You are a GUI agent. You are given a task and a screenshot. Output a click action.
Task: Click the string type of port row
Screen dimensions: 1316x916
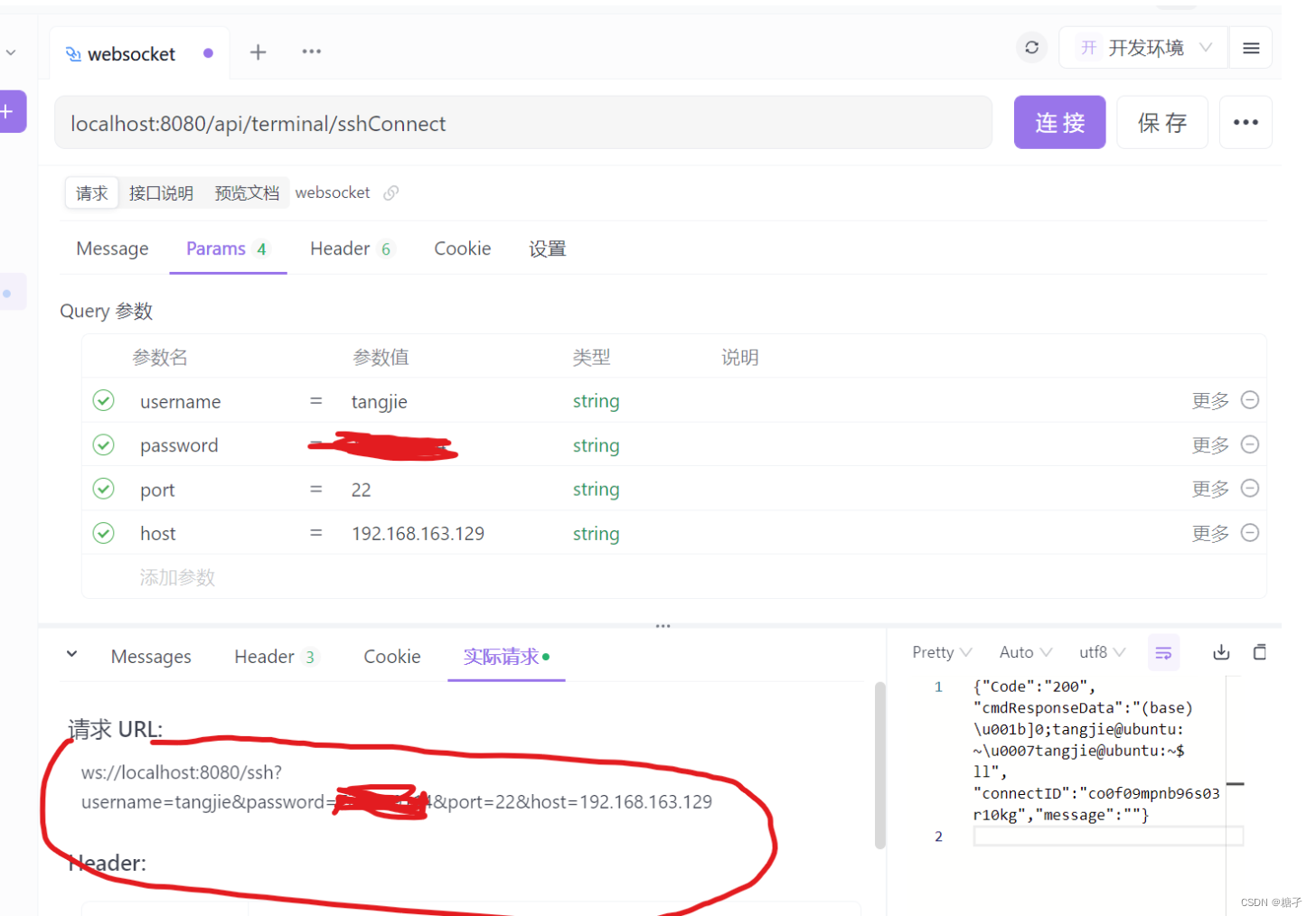tap(596, 490)
